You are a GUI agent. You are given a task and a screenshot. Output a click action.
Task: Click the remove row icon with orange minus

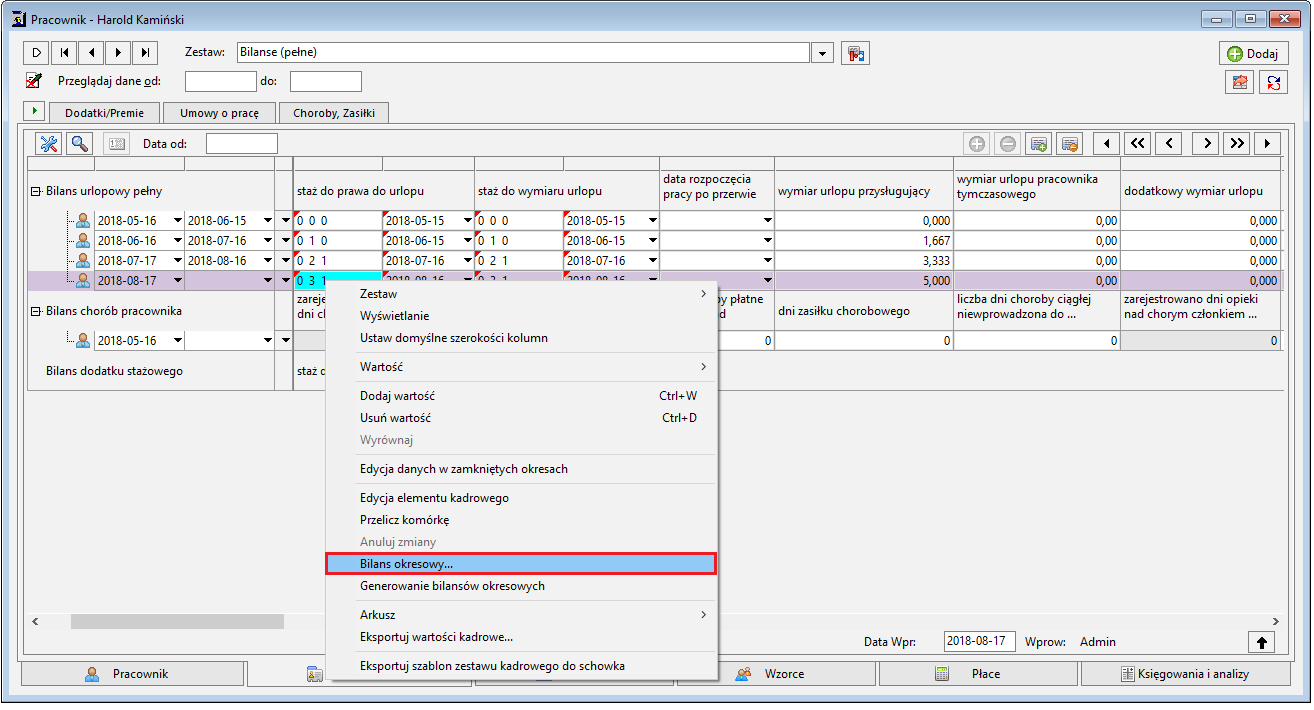coord(1069,144)
